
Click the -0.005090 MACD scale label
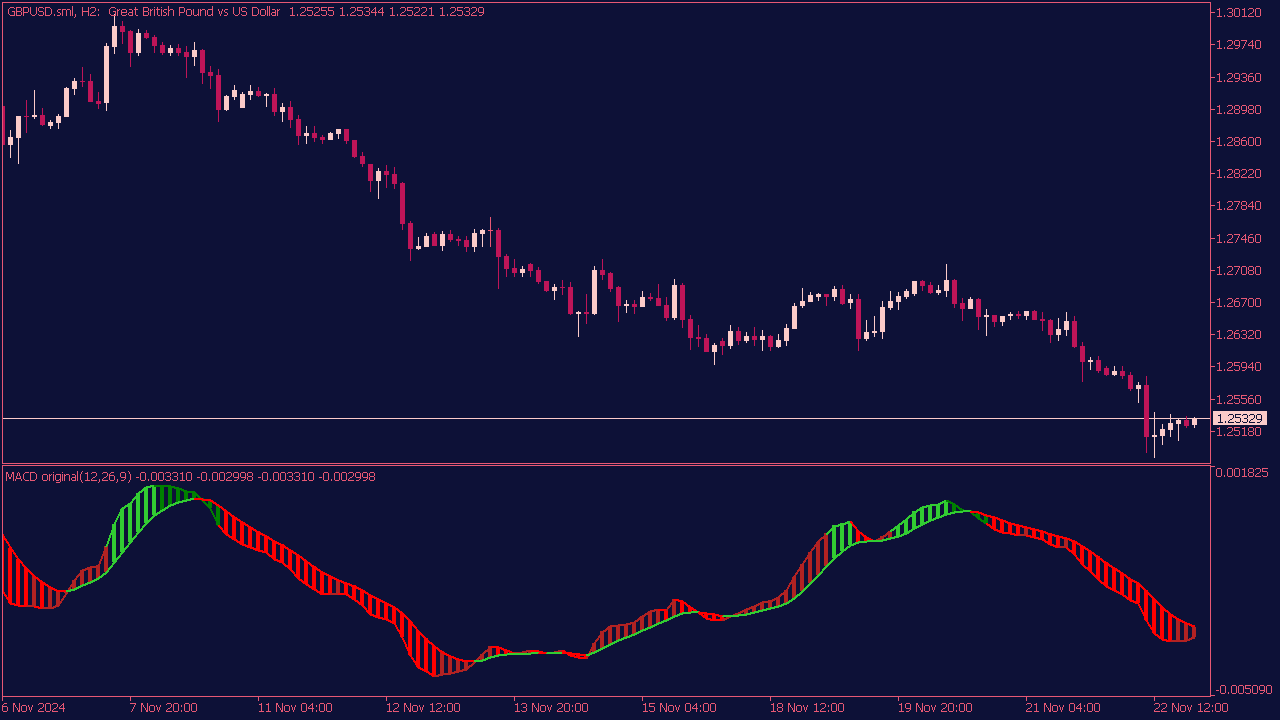[x=1241, y=689]
